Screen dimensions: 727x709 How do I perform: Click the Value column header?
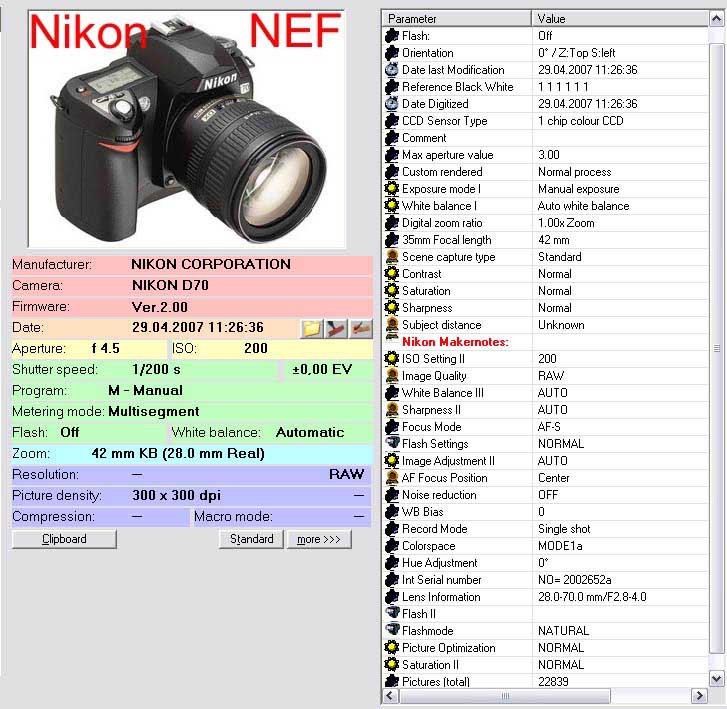tap(619, 19)
